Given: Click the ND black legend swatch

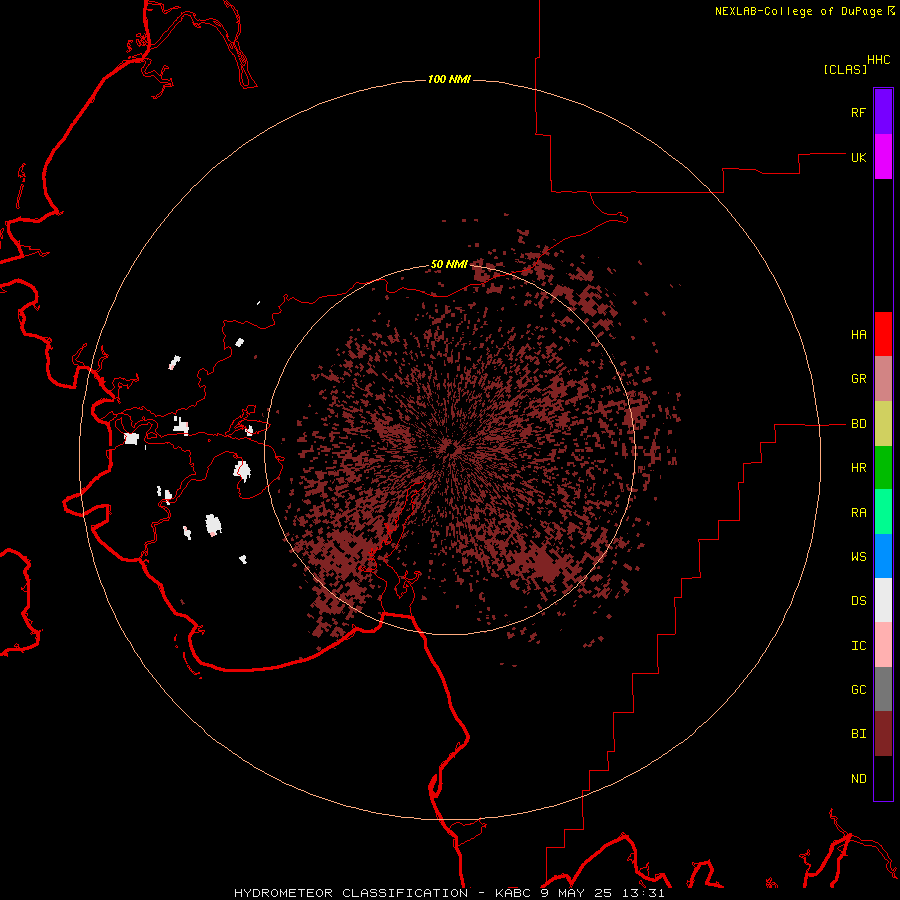Looking at the screenshot, I should (x=883, y=778).
